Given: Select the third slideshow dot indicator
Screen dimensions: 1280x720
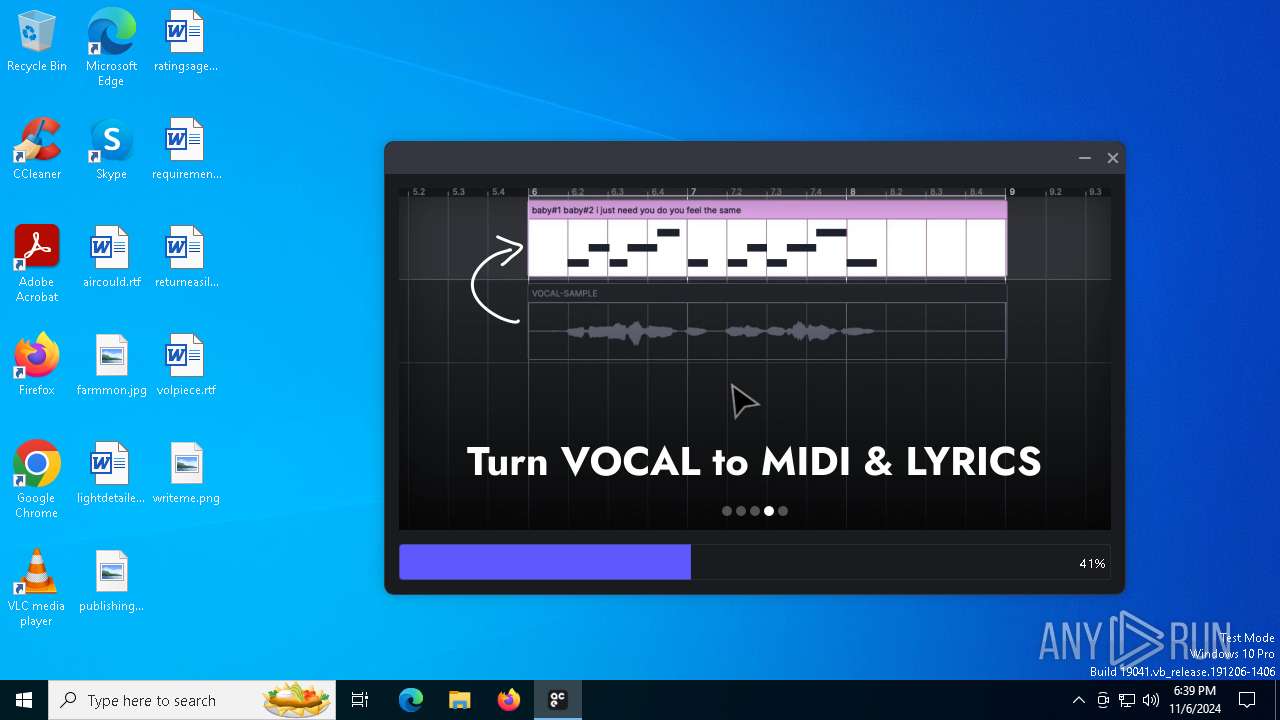Looking at the screenshot, I should pyautogui.click(x=755, y=511).
